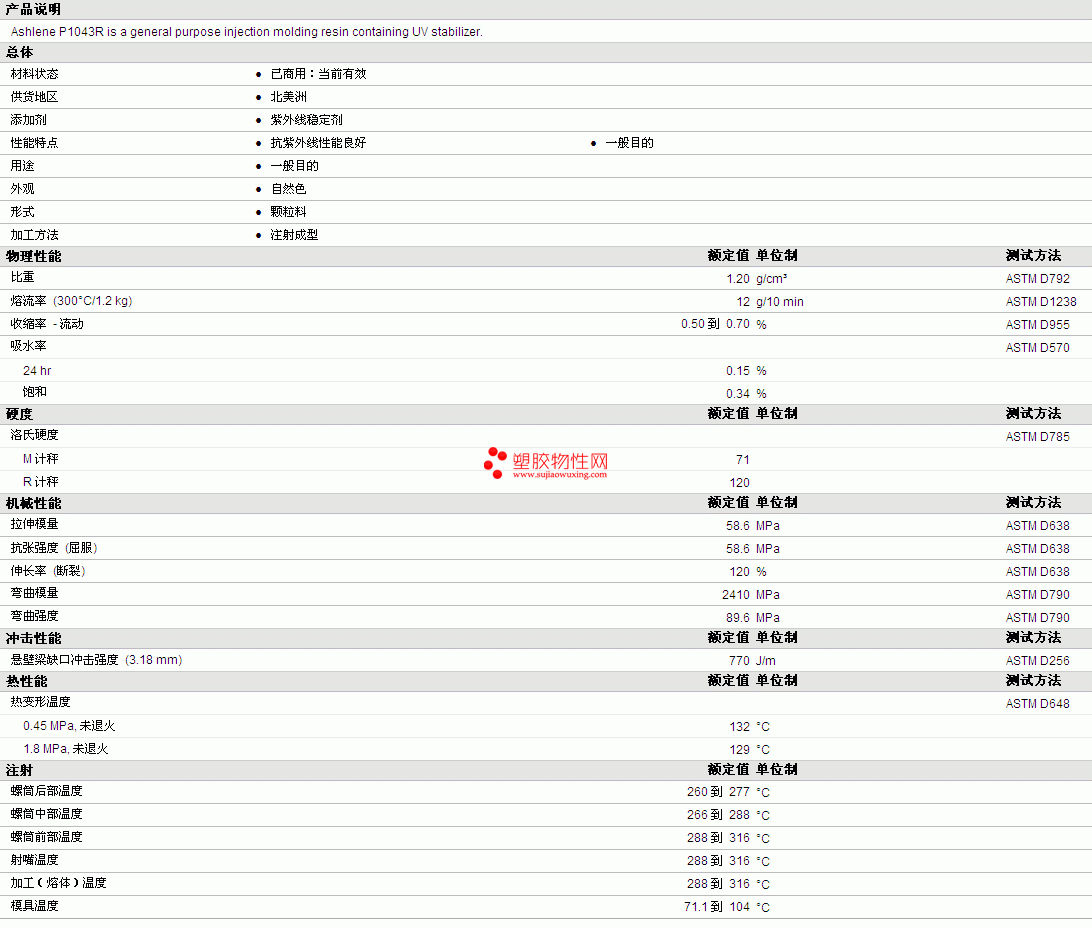Click the '螺筒前部温度' row label
The height and width of the screenshot is (928, 1092).
(x=47, y=837)
